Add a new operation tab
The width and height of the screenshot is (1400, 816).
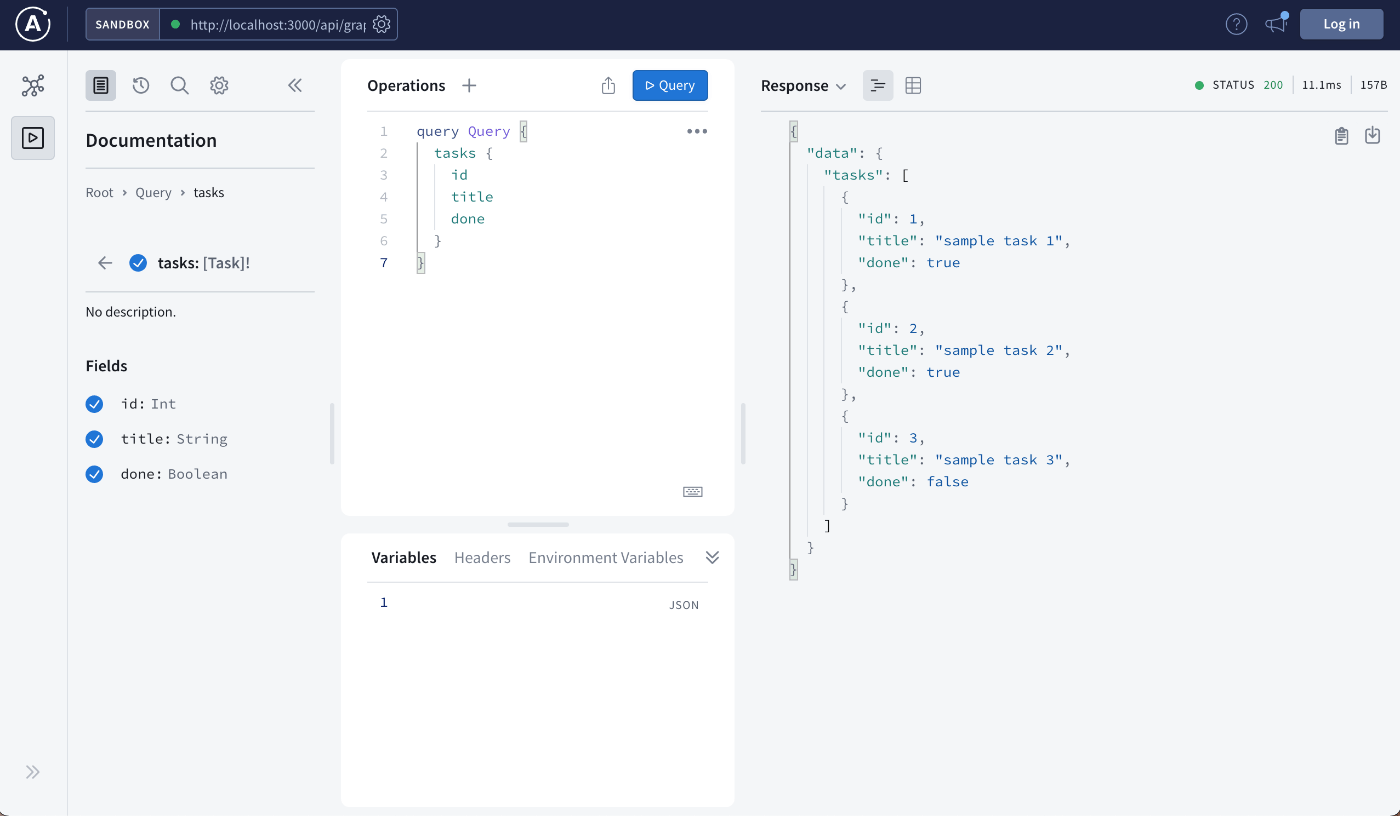point(469,85)
